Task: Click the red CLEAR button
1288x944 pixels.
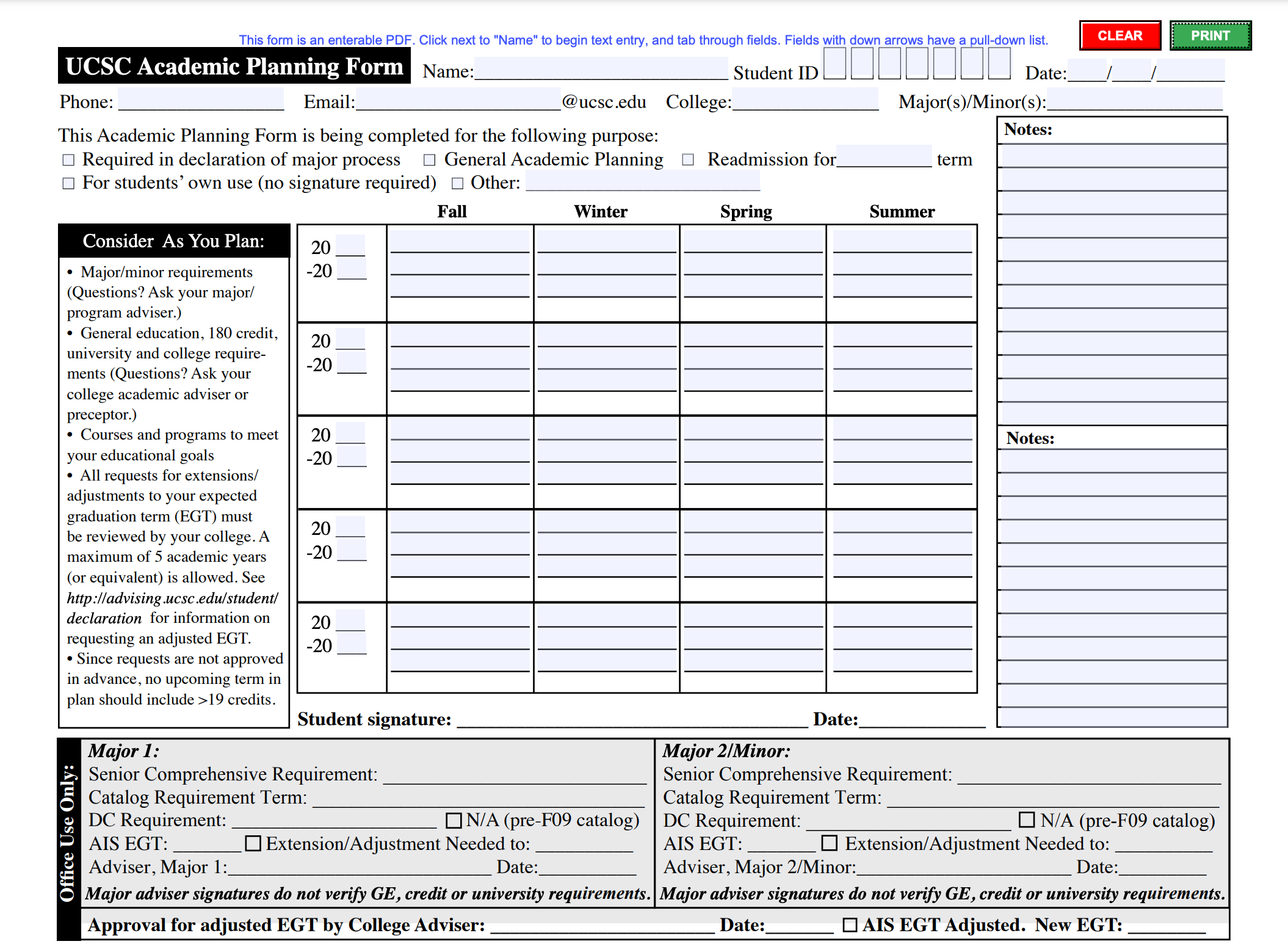Action: pyautogui.click(x=1120, y=35)
